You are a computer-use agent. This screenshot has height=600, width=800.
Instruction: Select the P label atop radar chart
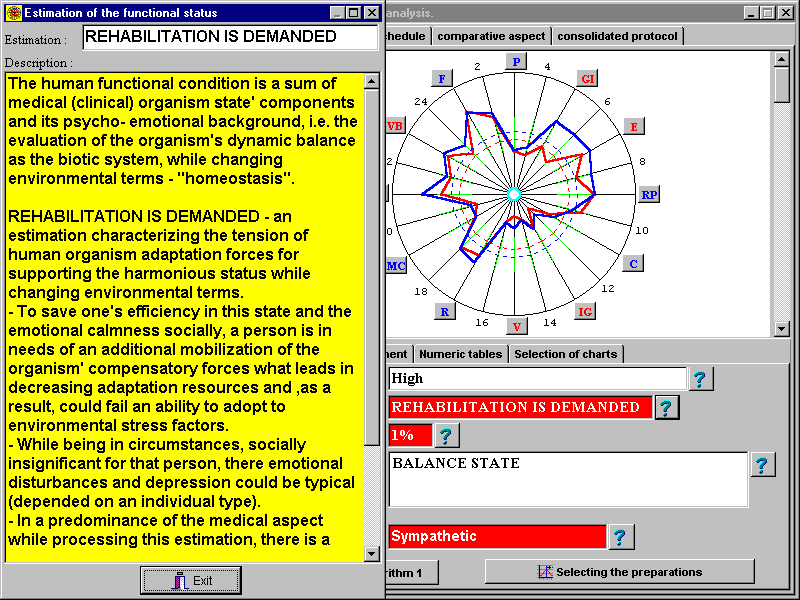[516, 61]
